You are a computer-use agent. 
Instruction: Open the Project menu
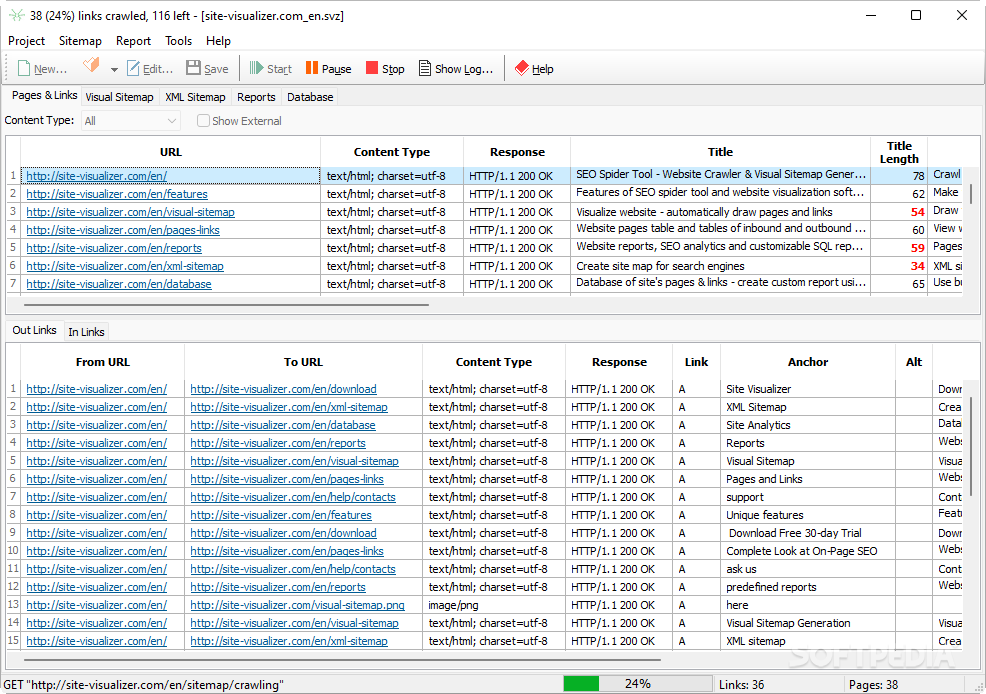coord(26,41)
